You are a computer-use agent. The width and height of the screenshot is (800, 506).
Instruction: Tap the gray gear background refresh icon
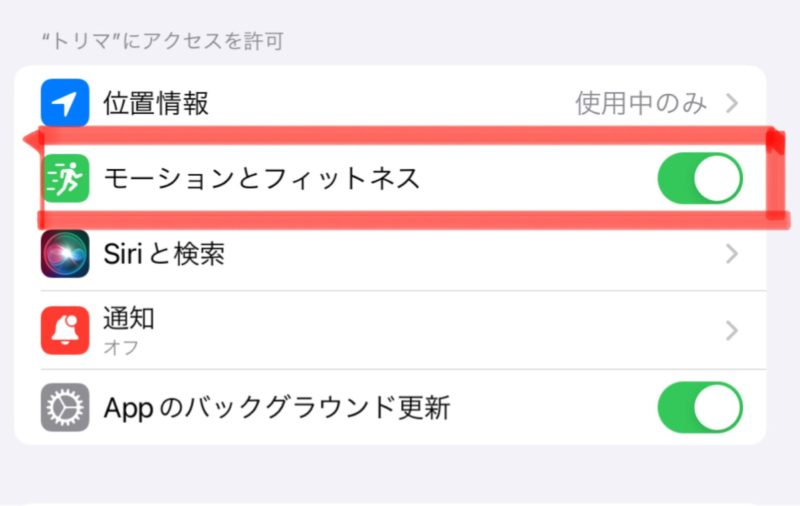point(65,407)
